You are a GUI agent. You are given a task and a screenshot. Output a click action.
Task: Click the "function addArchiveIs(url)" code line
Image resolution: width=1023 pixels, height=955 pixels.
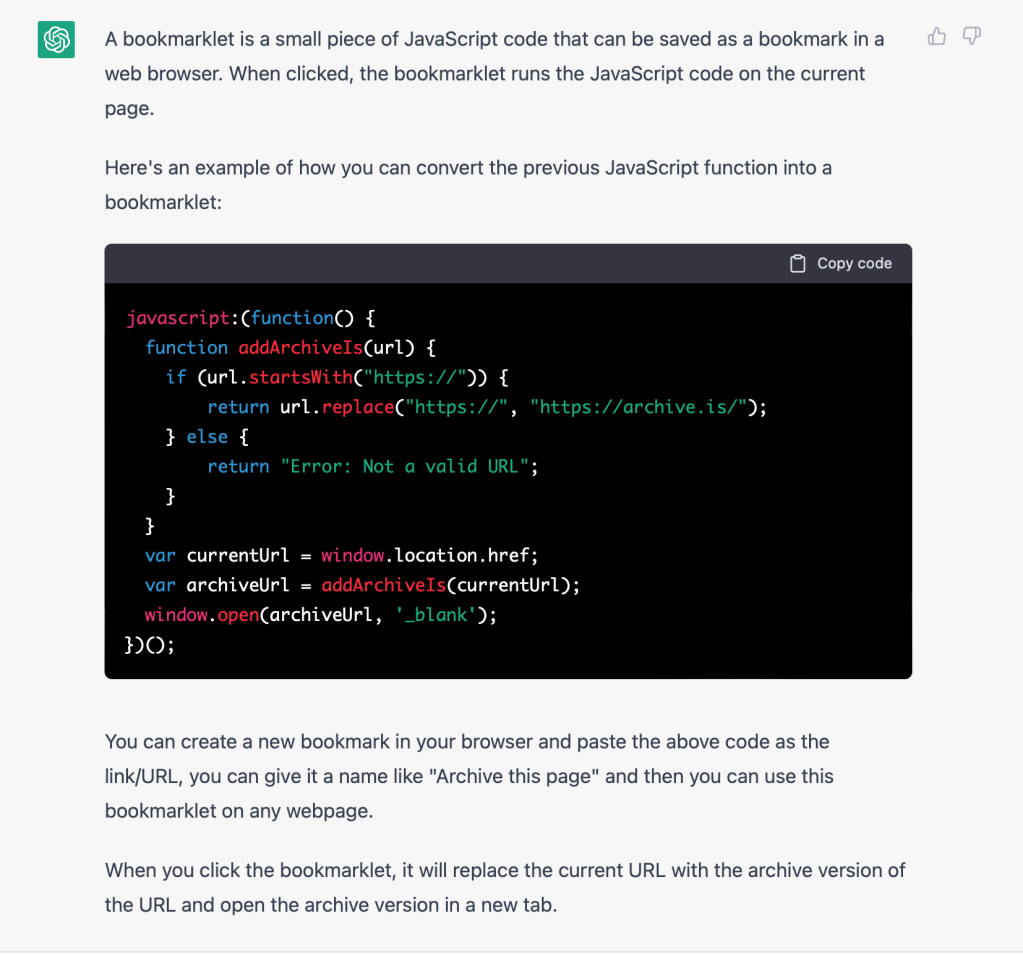291,348
